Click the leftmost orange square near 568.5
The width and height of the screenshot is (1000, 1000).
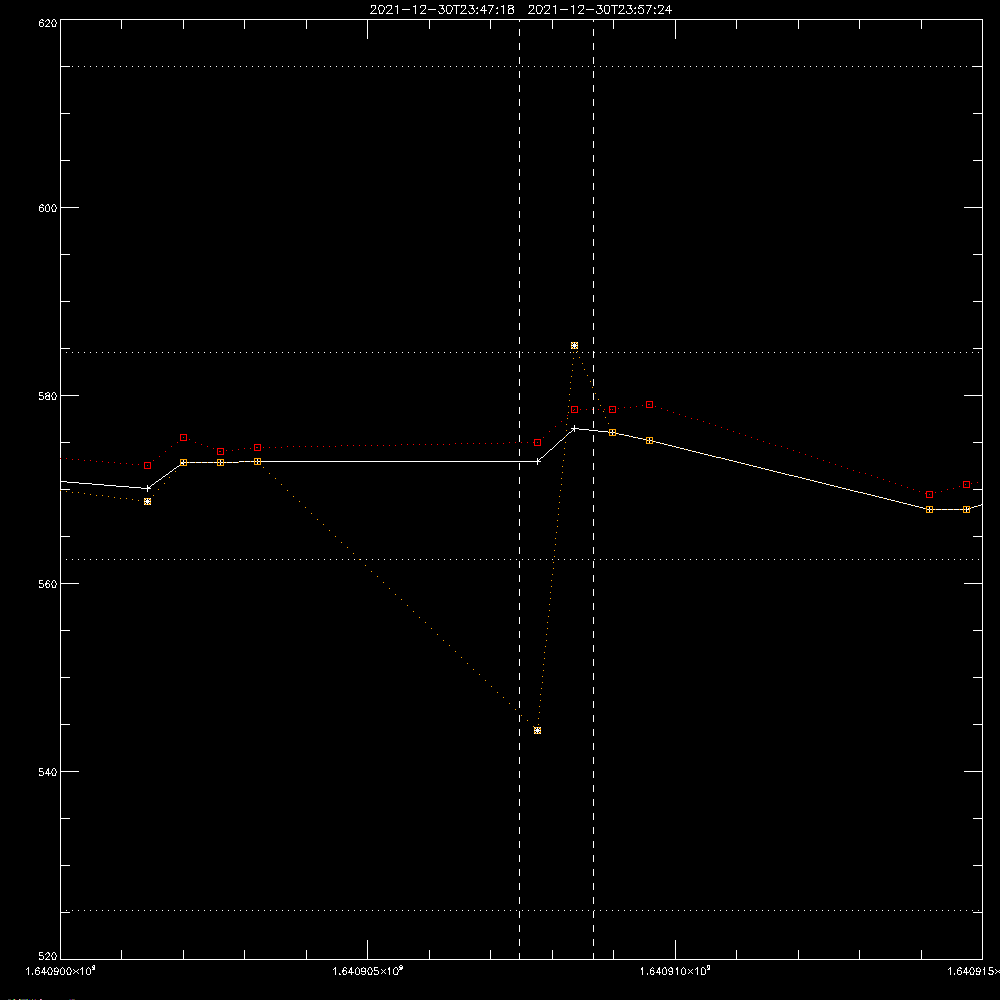click(148, 502)
